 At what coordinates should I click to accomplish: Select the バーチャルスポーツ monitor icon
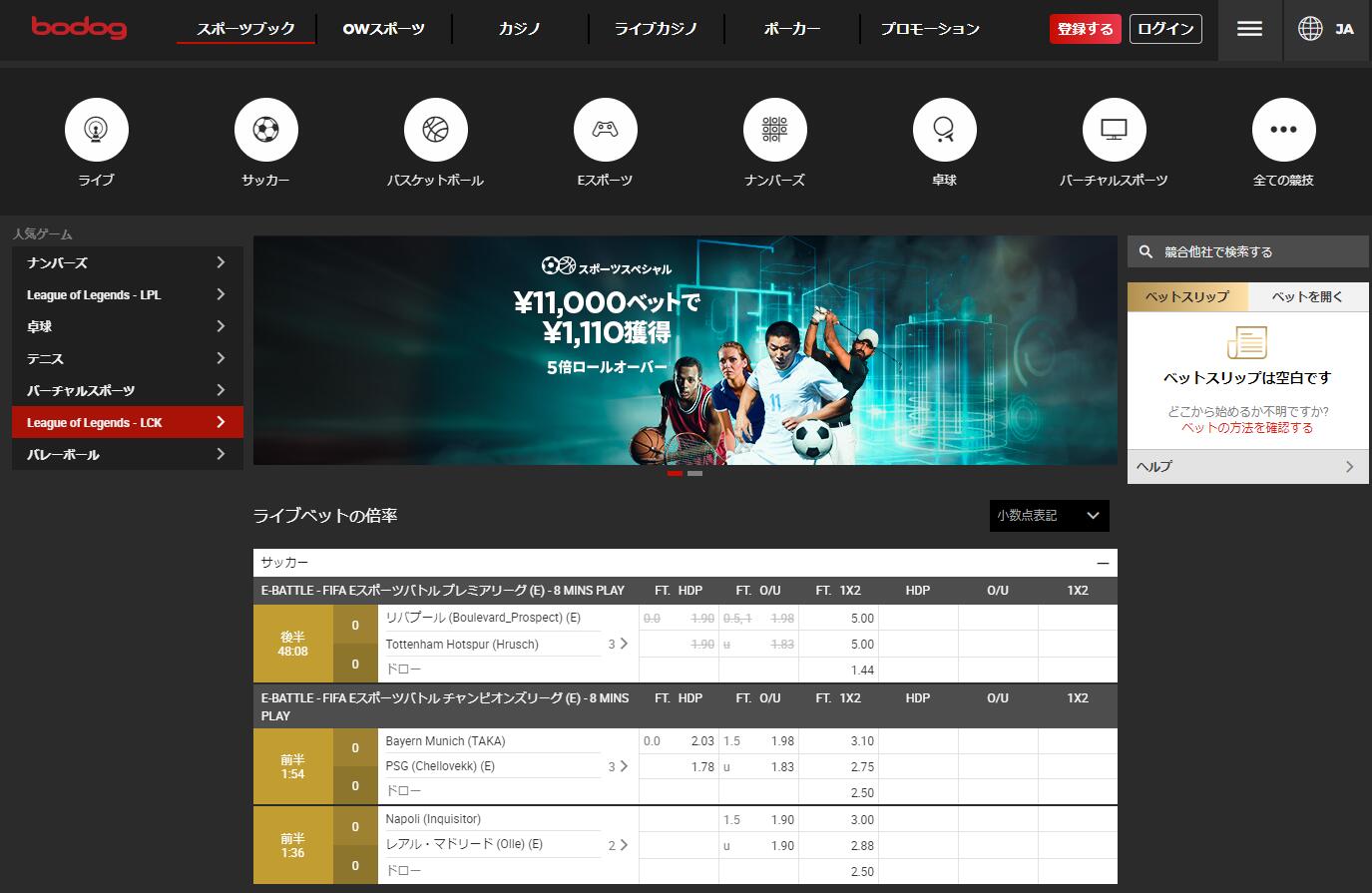click(x=1115, y=130)
